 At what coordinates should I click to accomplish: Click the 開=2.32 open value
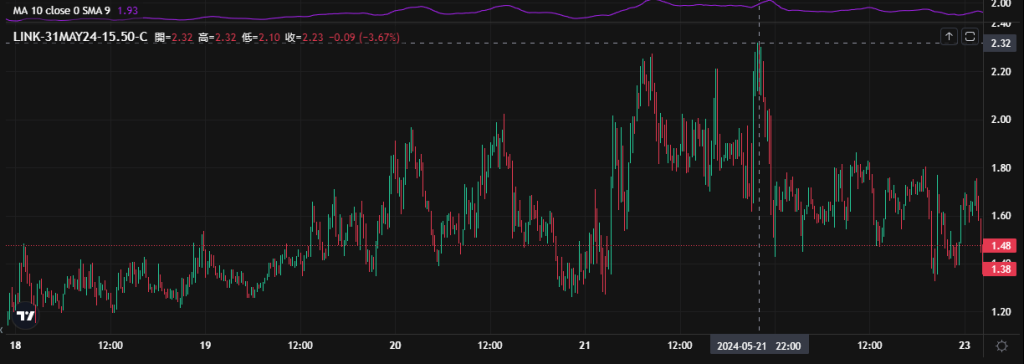click(174, 38)
